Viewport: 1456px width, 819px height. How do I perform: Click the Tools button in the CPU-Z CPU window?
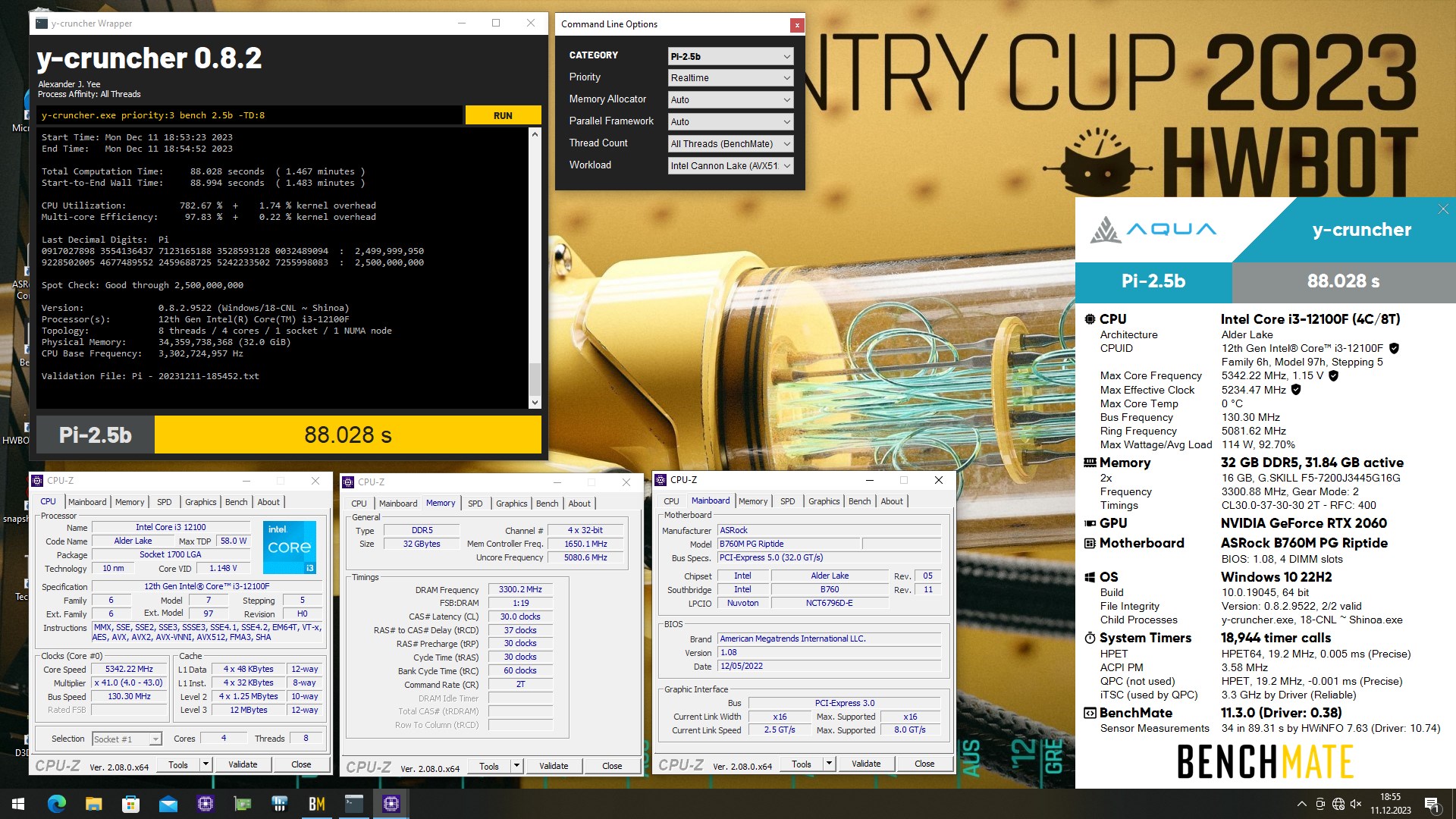178,764
